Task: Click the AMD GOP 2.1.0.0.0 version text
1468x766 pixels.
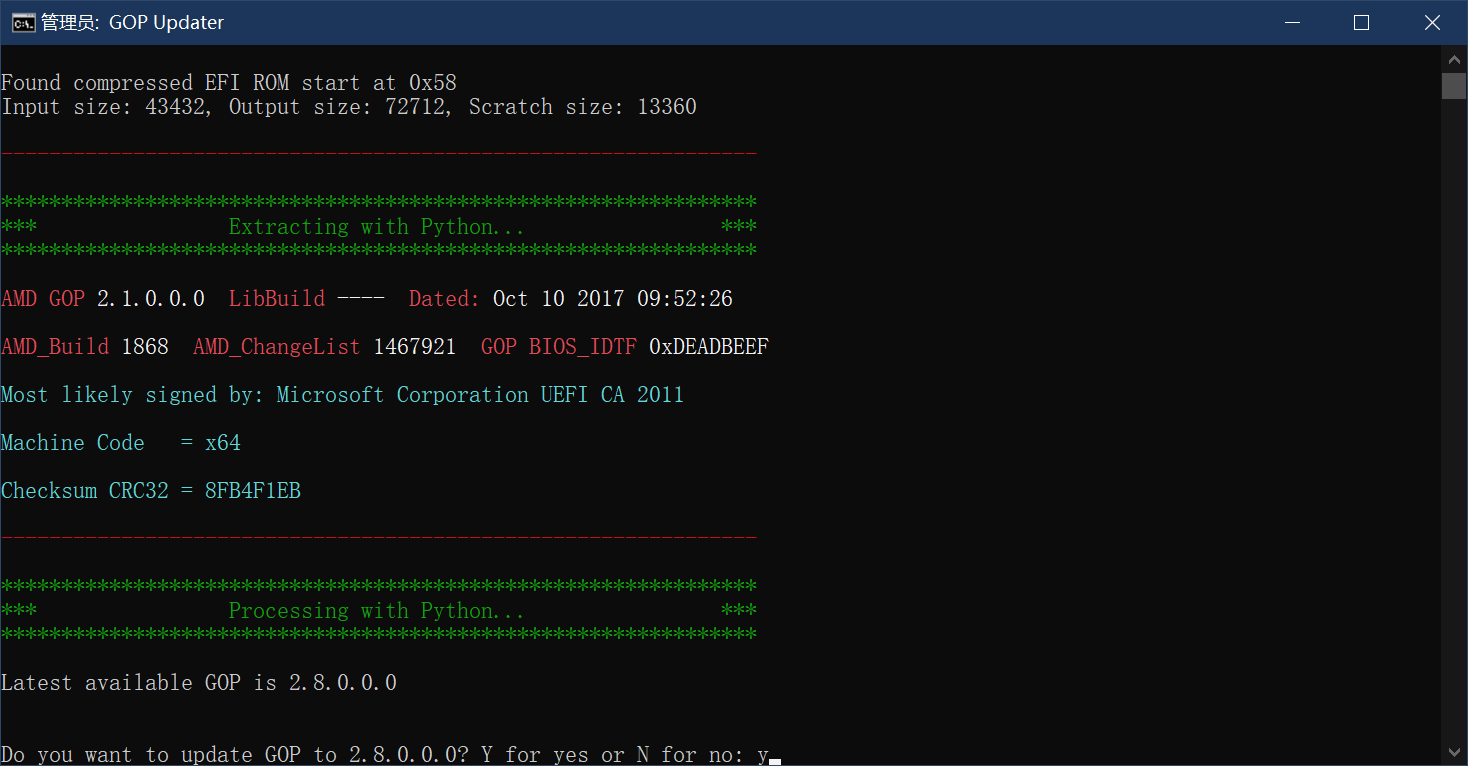Action: coord(150,299)
